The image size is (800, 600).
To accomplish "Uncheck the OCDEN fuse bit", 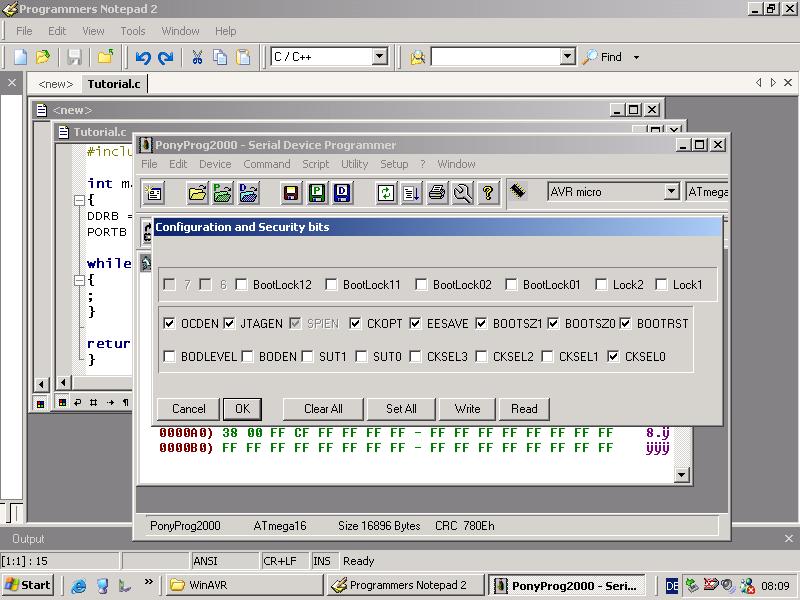I will [x=169, y=323].
